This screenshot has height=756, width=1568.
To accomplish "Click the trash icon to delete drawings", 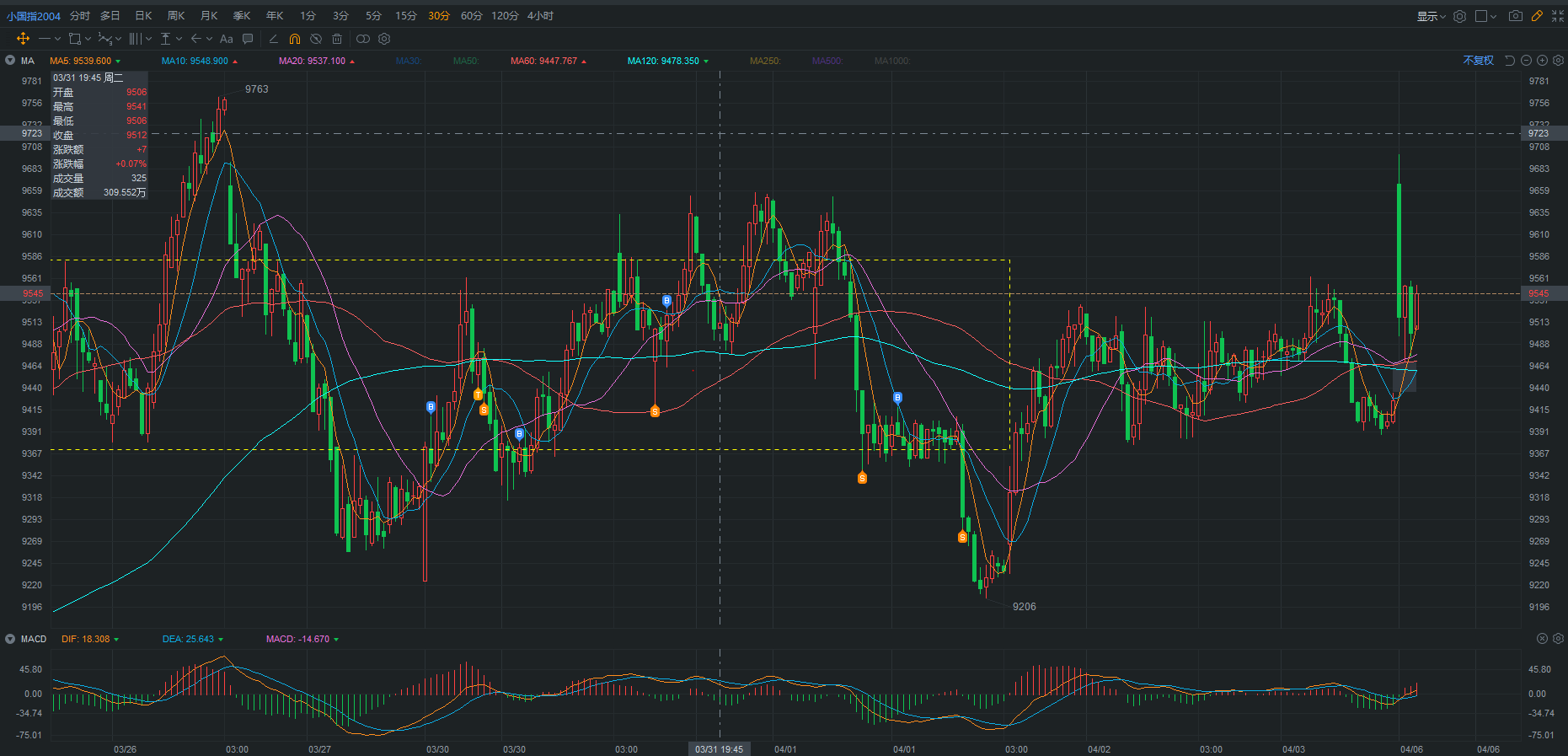I will [337, 39].
